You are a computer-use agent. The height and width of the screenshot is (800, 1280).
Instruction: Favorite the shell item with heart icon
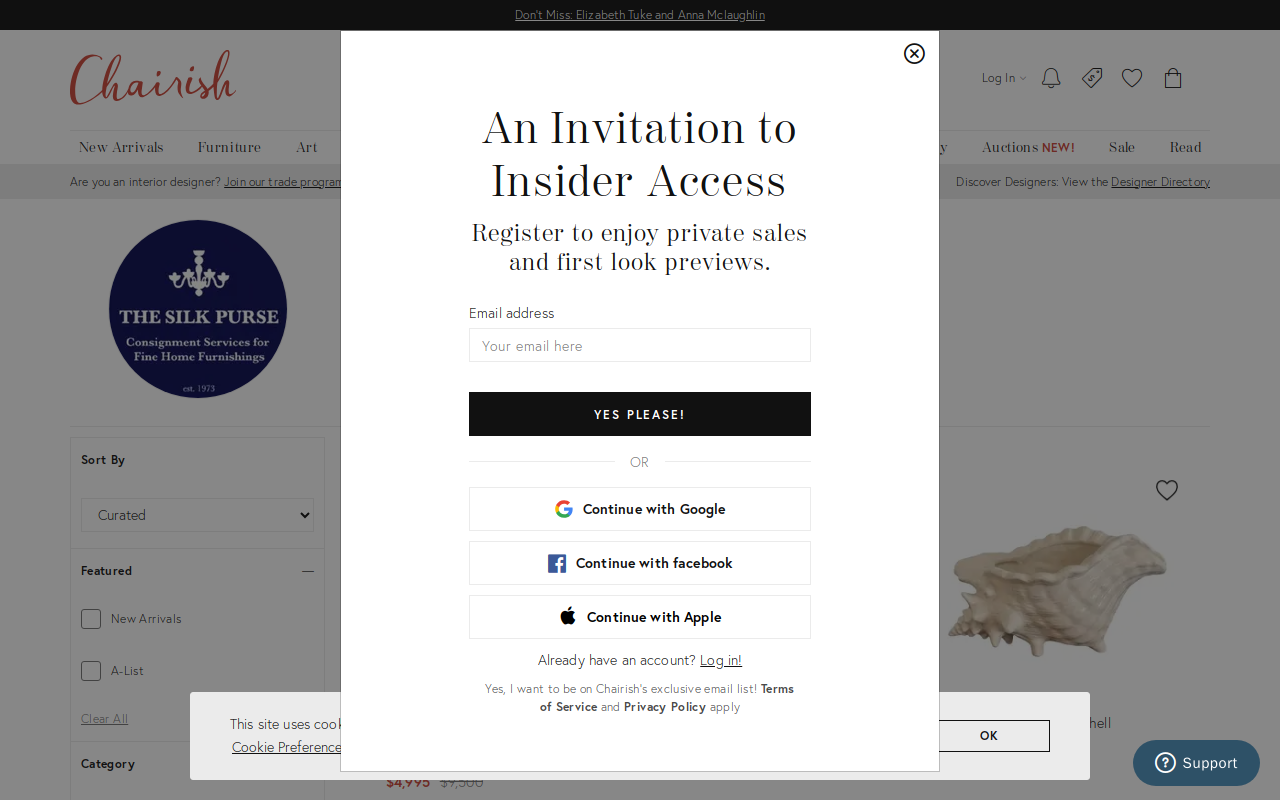pos(1167,490)
